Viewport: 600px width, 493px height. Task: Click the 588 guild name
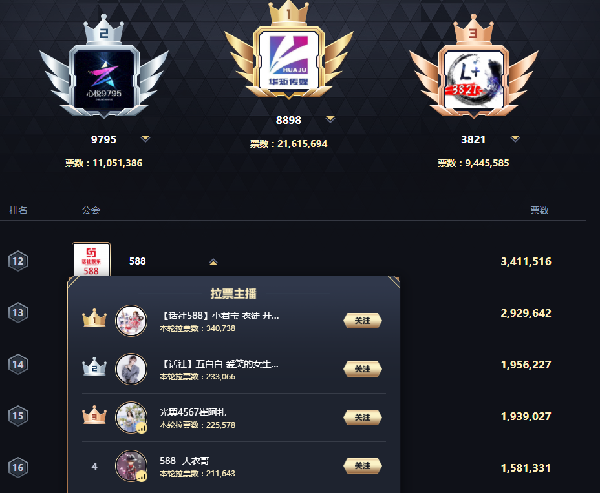137,261
